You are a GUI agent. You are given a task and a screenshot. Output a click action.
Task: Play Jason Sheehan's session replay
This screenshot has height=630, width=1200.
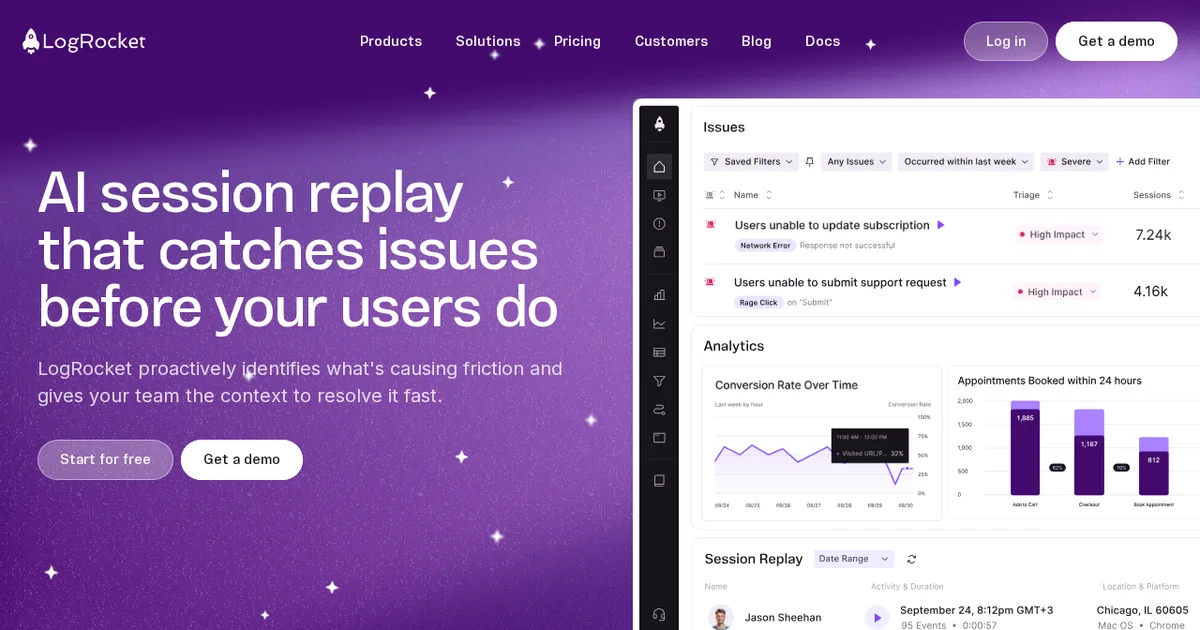pyautogui.click(x=877, y=617)
